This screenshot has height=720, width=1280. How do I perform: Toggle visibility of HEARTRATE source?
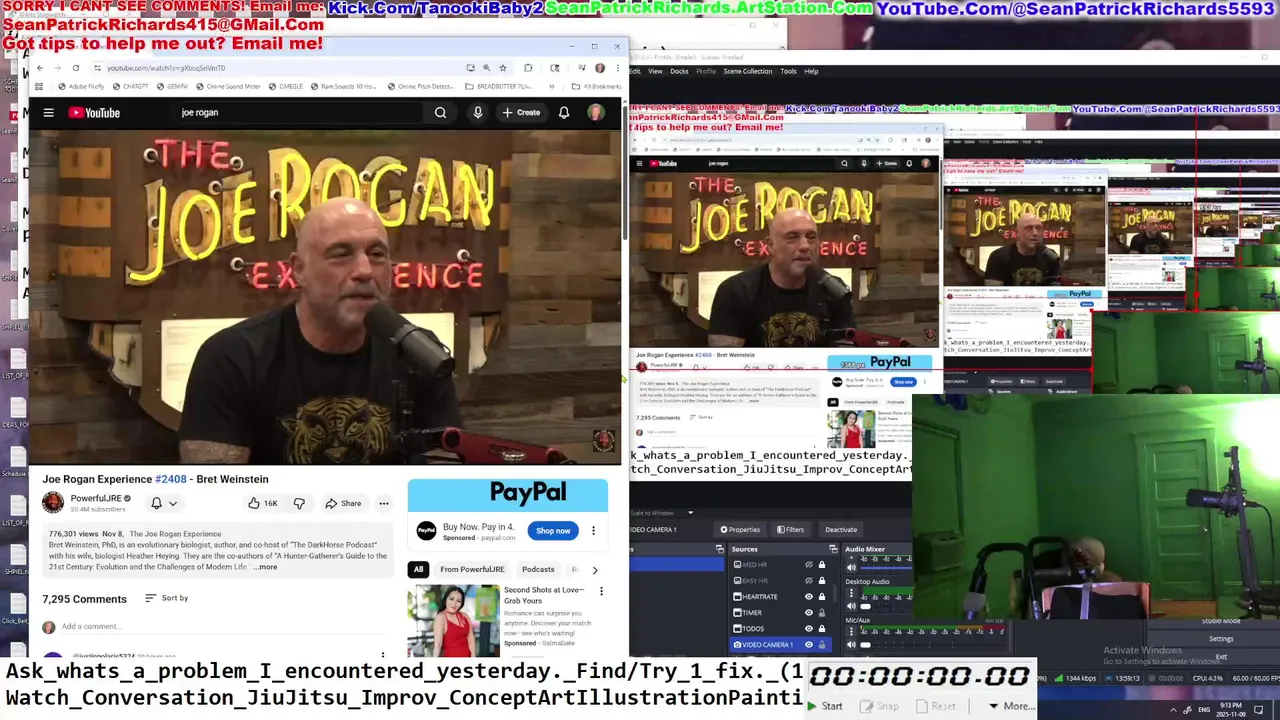point(809,597)
